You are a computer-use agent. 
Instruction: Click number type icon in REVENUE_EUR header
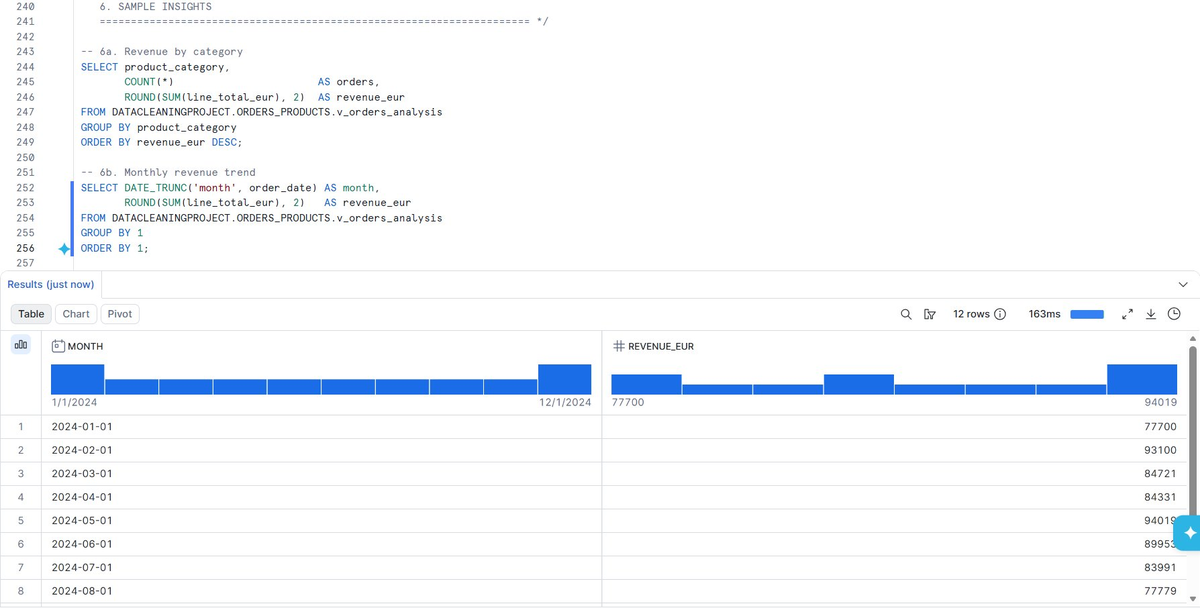click(x=618, y=346)
